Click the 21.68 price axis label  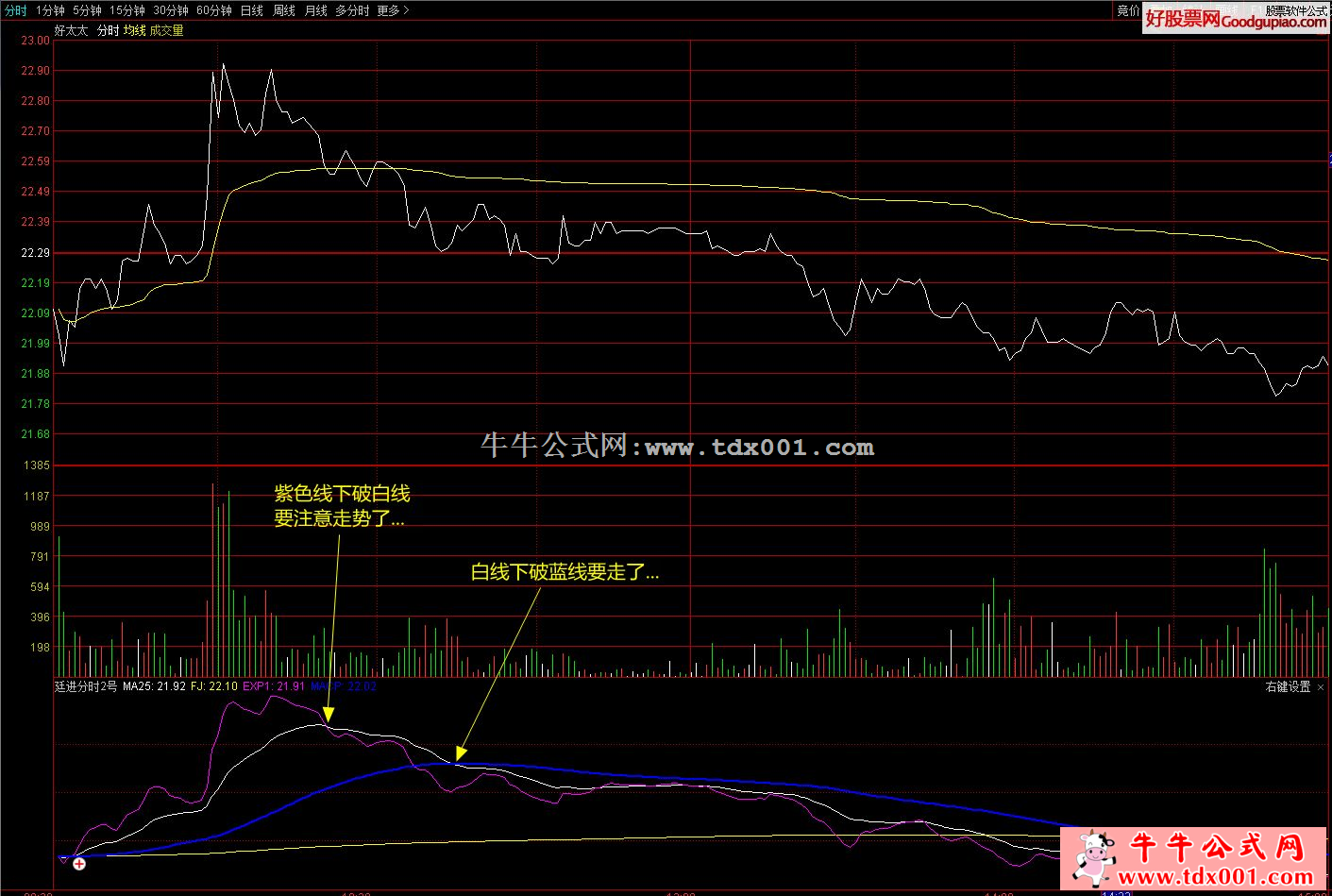coord(35,434)
